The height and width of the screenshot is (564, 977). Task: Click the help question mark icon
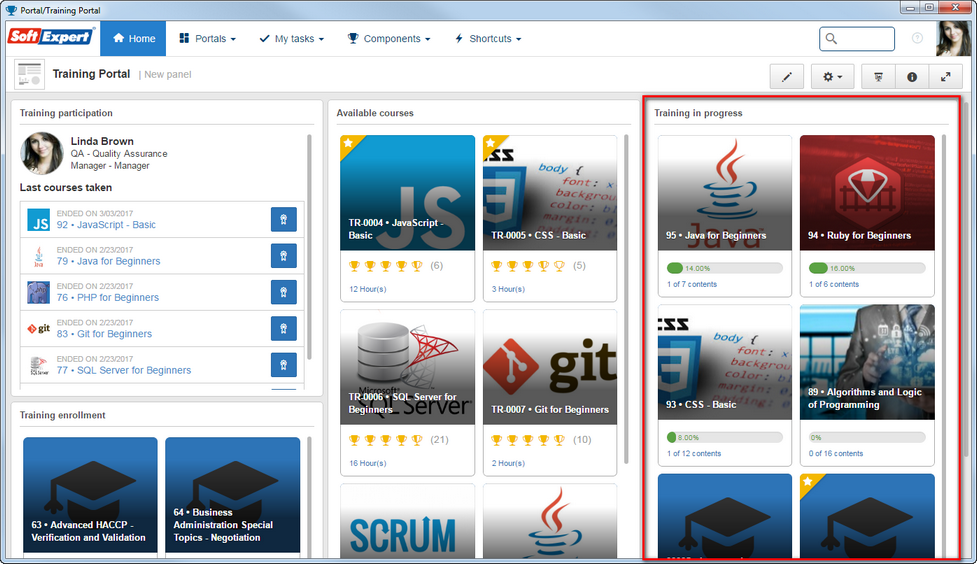click(x=917, y=38)
